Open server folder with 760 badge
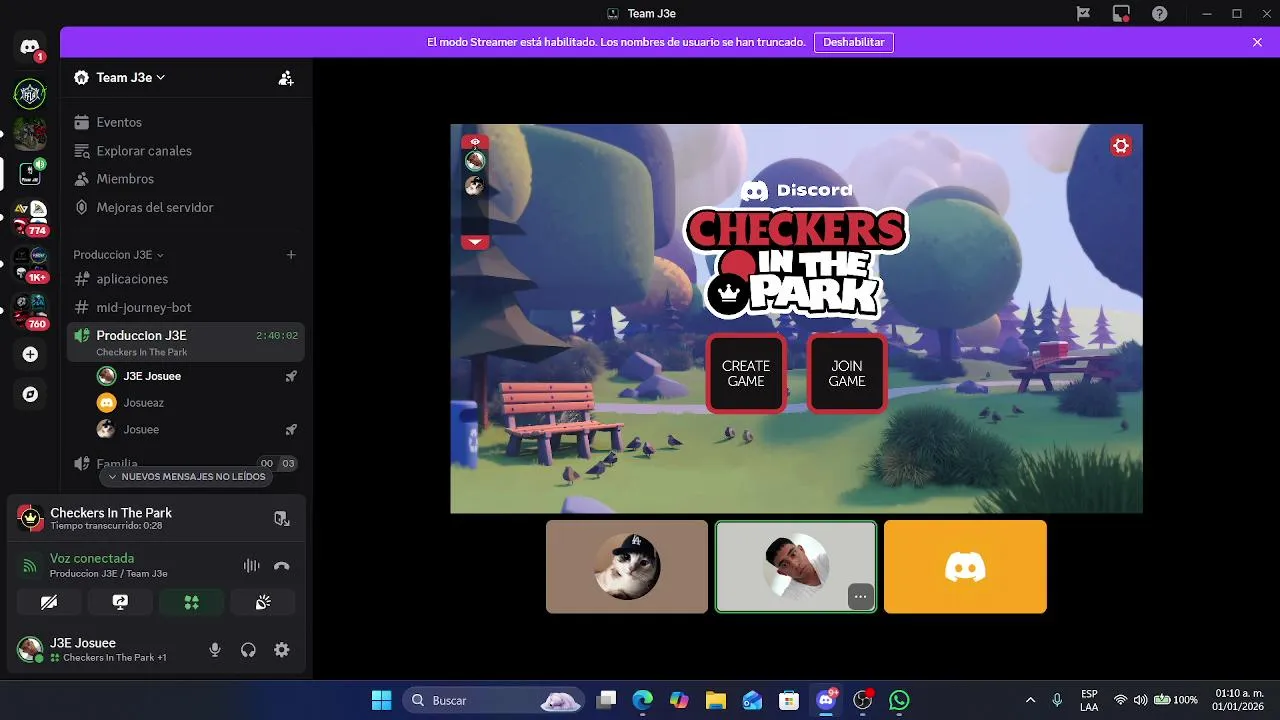The width and height of the screenshot is (1280, 720). tap(30, 312)
